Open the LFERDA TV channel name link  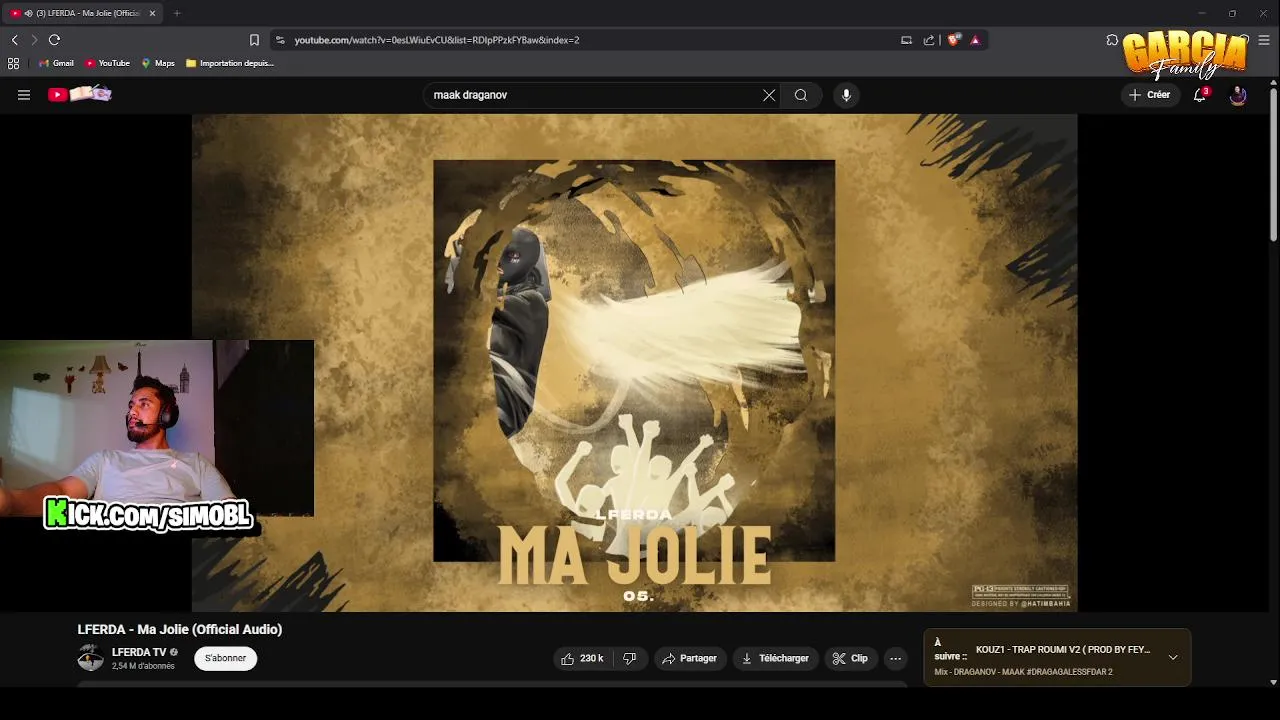(139, 652)
